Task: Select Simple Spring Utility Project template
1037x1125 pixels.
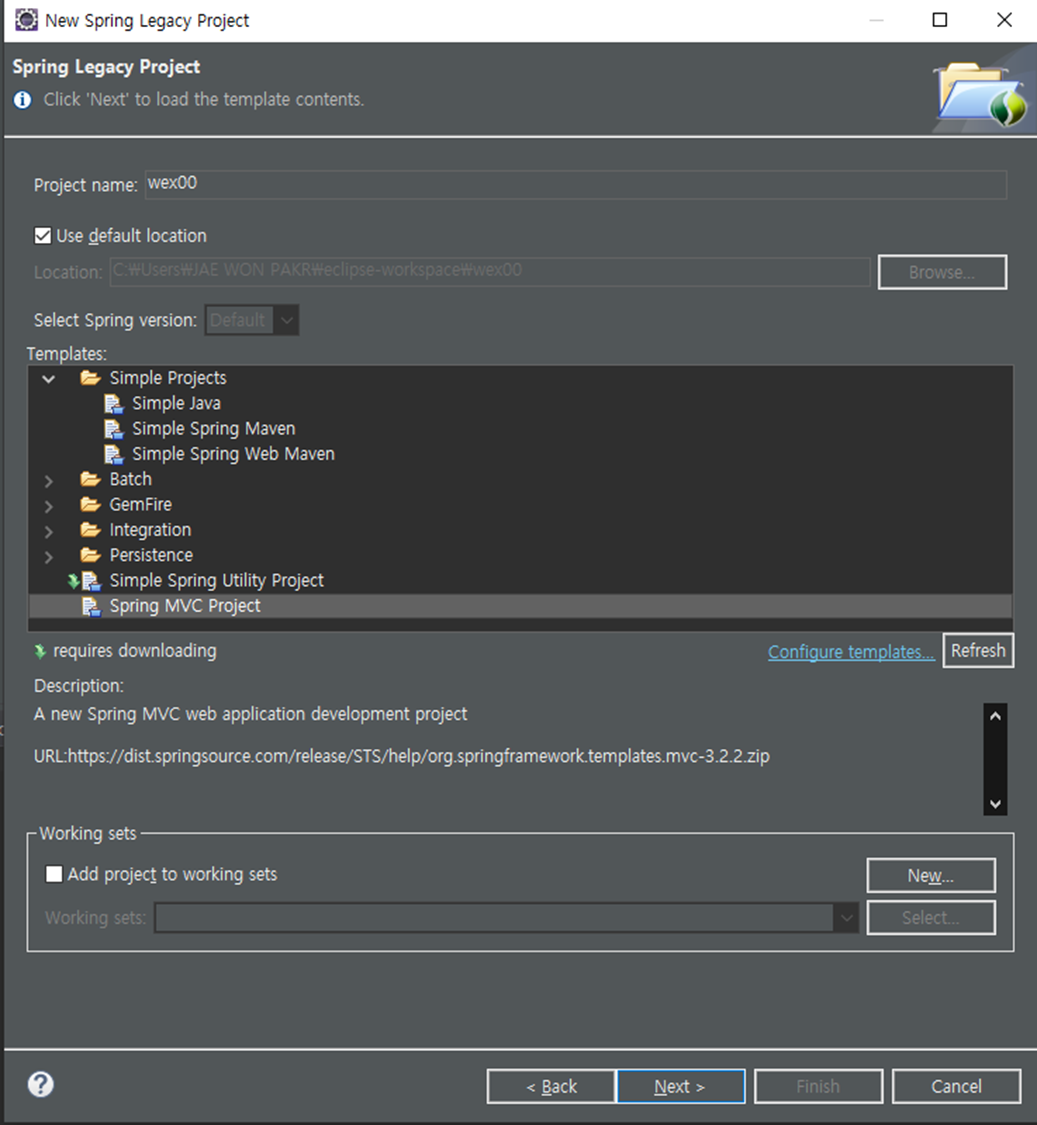Action: [x=217, y=580]
